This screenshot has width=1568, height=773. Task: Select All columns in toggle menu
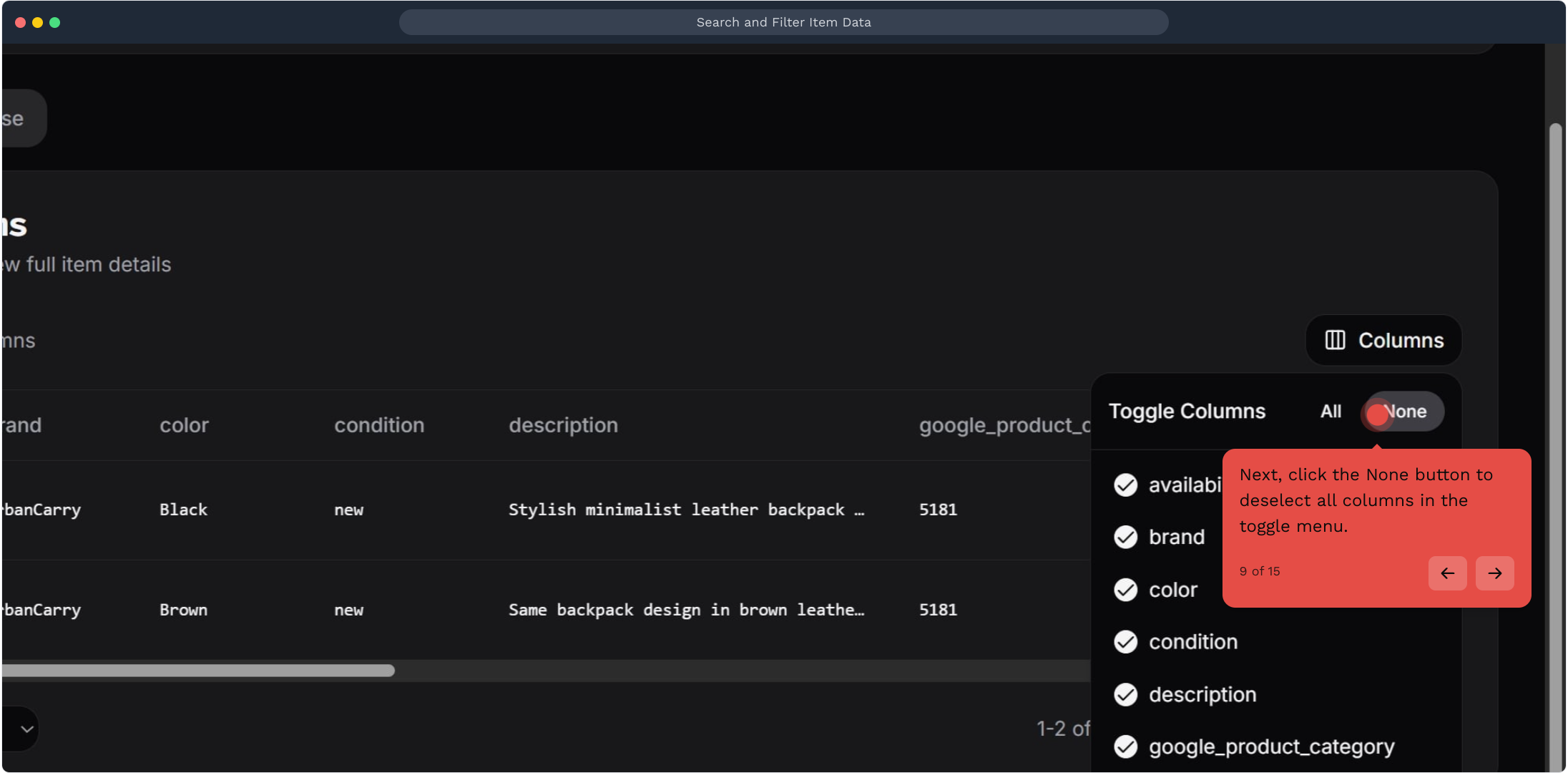click(1331, 412)
